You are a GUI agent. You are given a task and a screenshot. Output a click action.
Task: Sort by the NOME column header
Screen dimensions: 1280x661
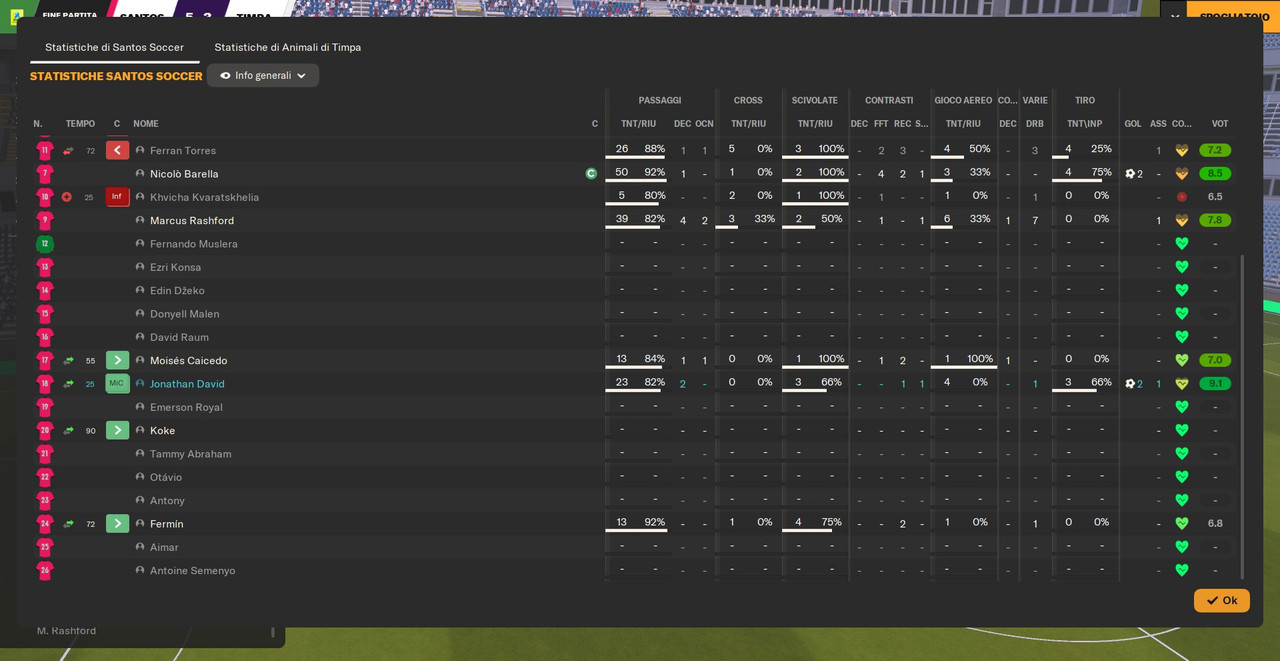(146, 124)
